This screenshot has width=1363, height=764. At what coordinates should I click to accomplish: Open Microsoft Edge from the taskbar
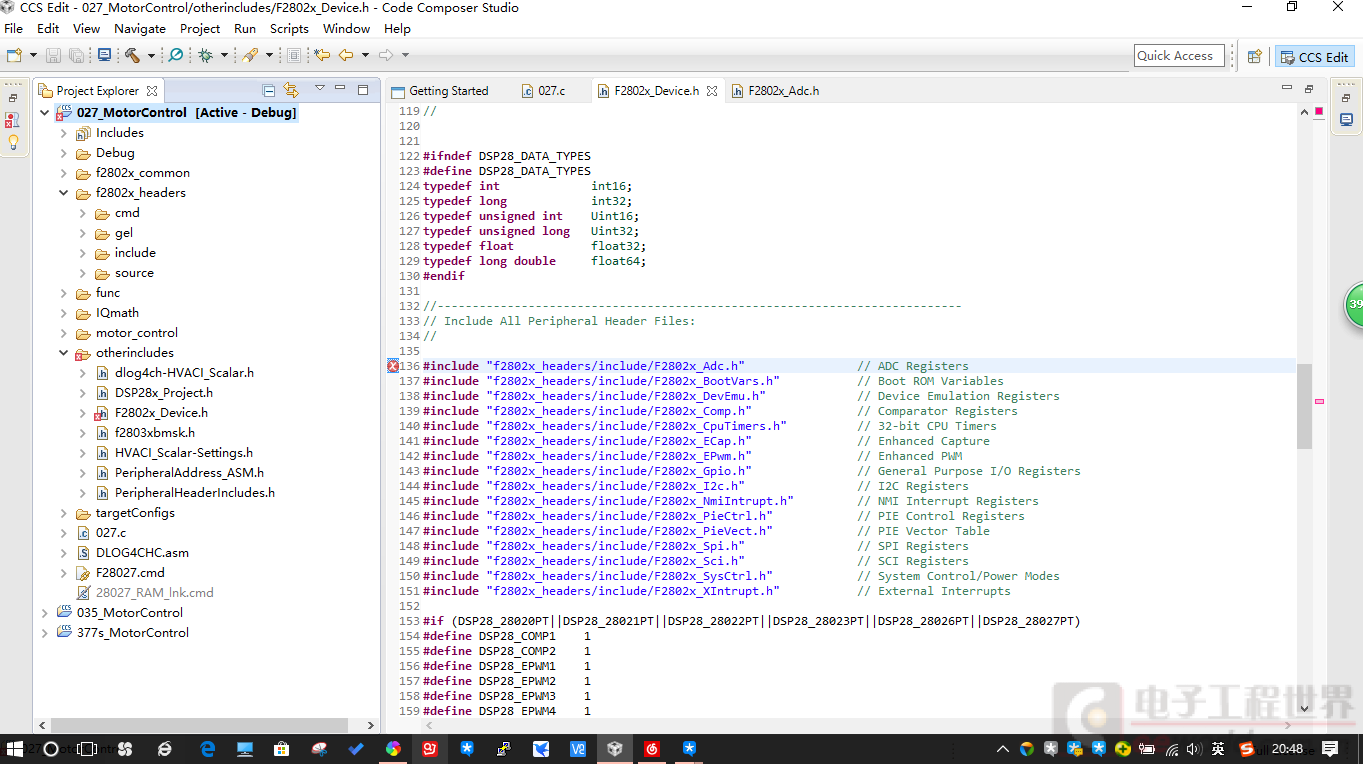[208, 748]
